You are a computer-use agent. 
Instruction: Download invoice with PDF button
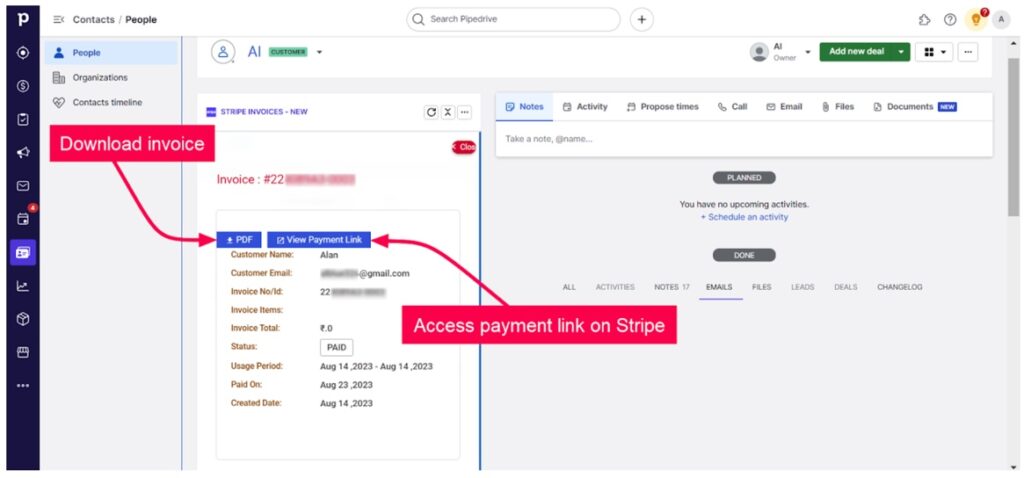pyautogui.click(x=239, y=240)
